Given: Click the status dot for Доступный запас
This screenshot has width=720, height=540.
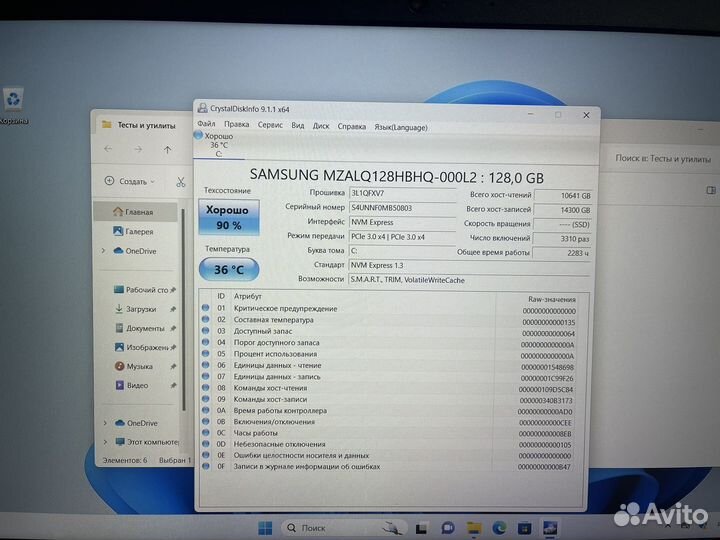Looking at the screenshot, I should click(205, 331).
